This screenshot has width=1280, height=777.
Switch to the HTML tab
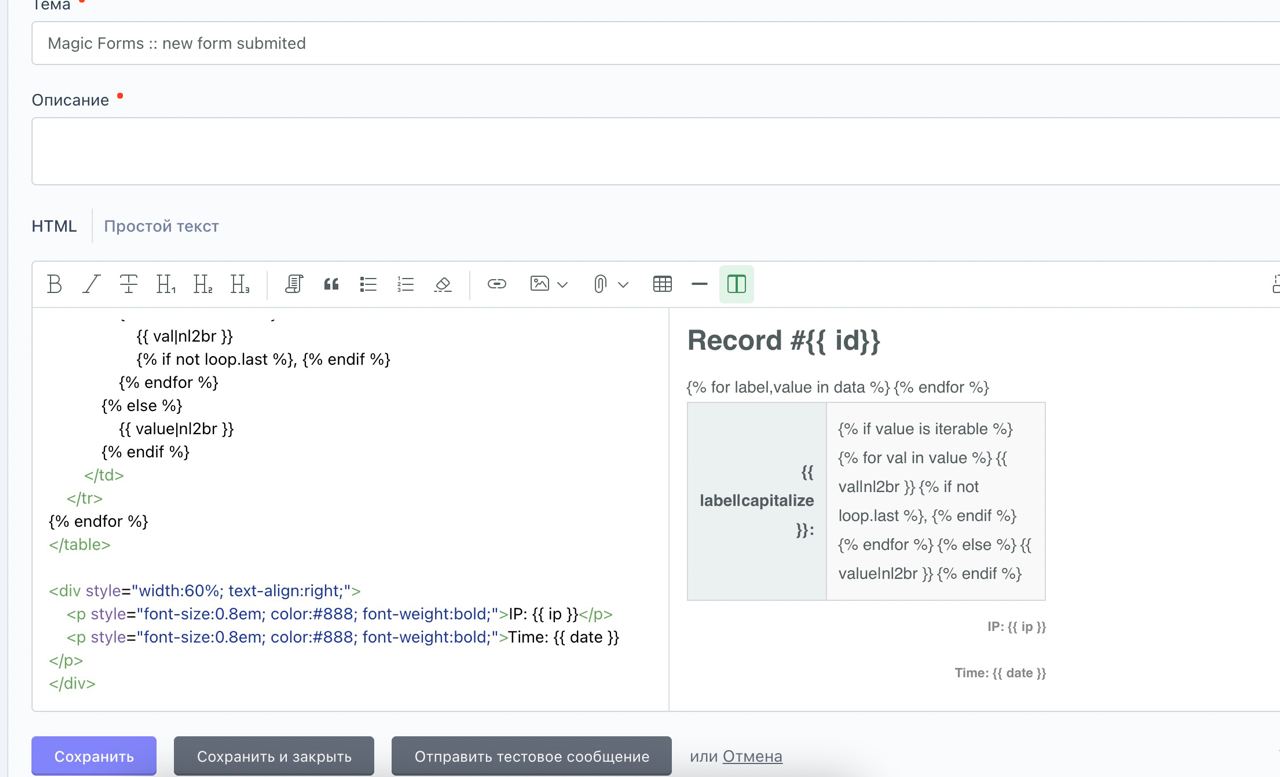[x=54, y=226]
